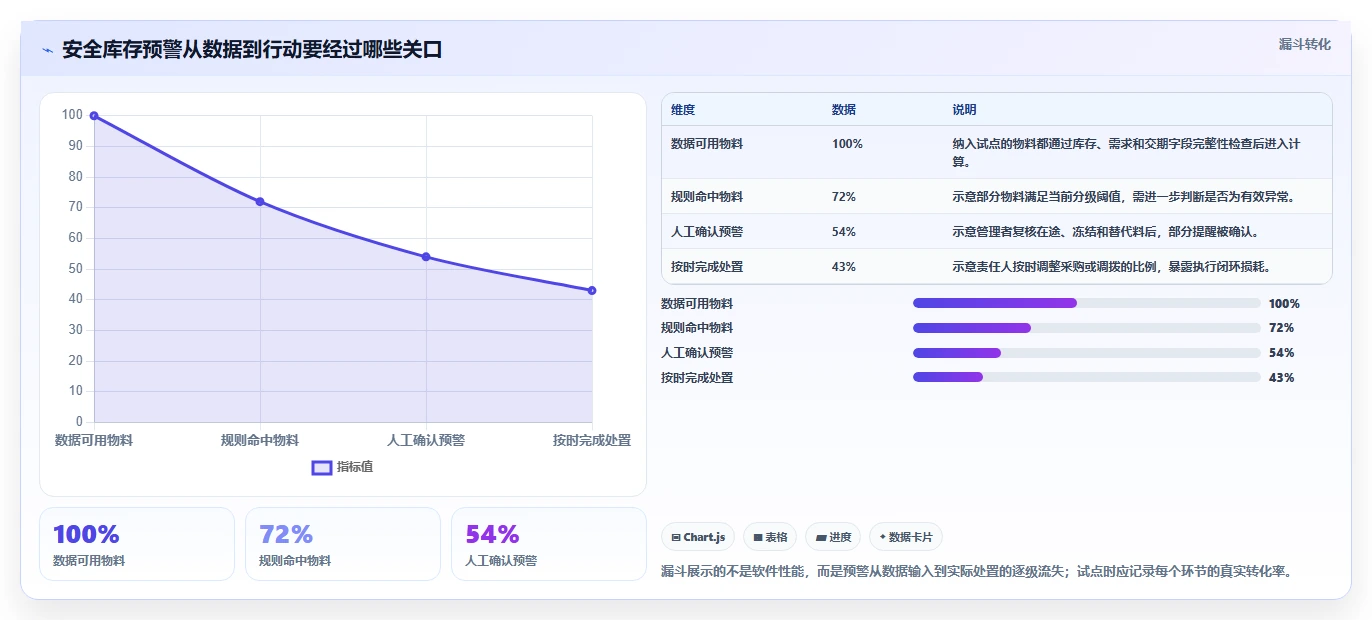
Task: Click description starting 示意管理者复核
Action: tap(1105, 232)
